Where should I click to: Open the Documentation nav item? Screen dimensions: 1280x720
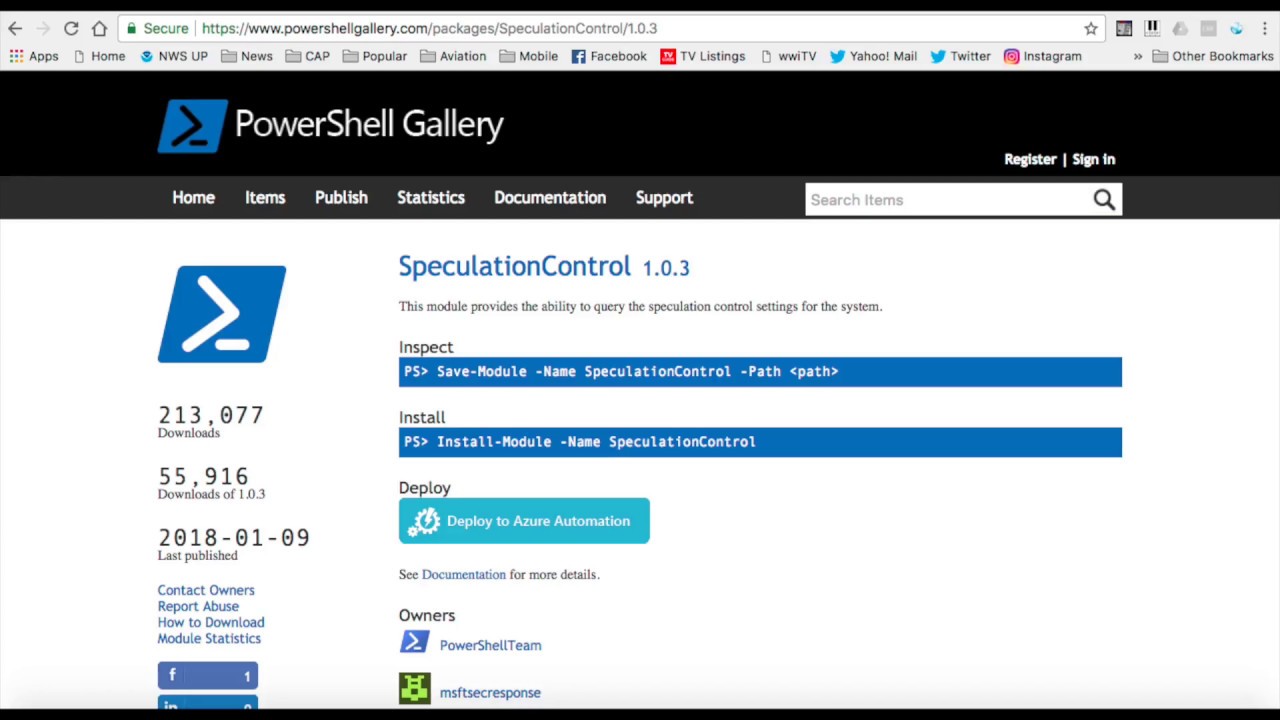pos(550,198)
